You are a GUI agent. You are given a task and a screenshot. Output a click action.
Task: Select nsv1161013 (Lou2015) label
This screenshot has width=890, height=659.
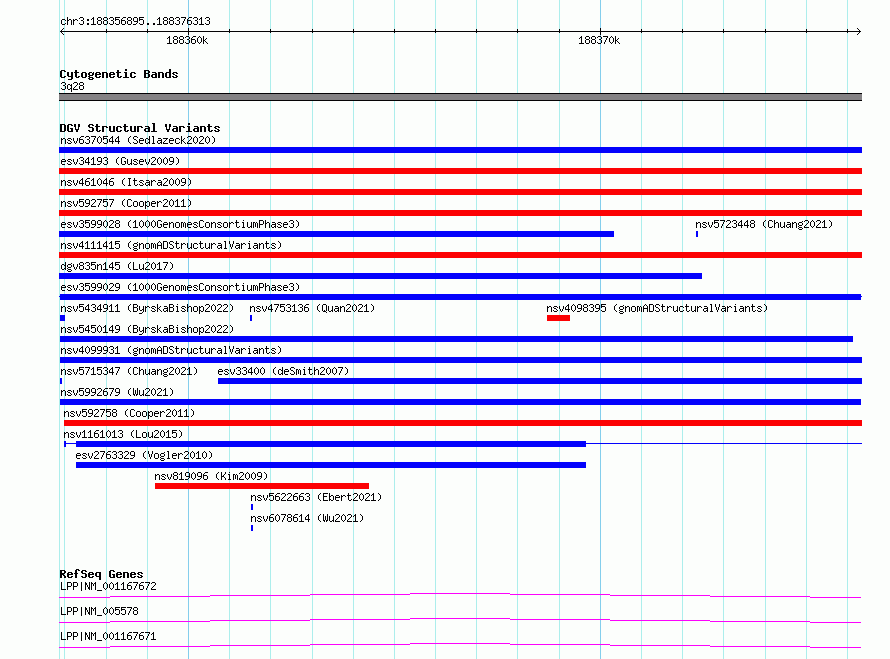(x=123, y=434)
